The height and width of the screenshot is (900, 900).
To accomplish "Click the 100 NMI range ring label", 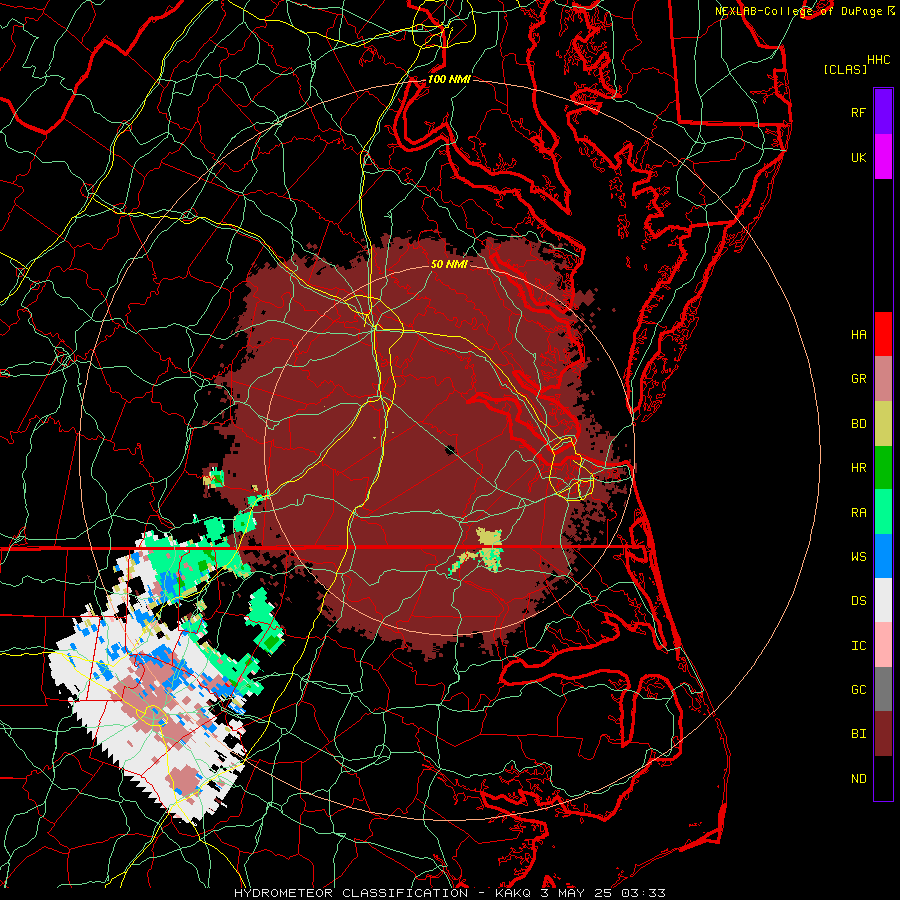I will point(449,79).
